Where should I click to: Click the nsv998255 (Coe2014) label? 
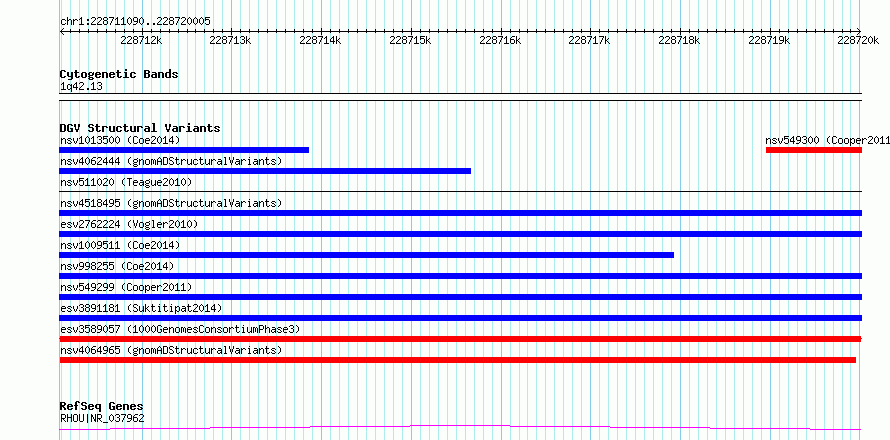117,266
